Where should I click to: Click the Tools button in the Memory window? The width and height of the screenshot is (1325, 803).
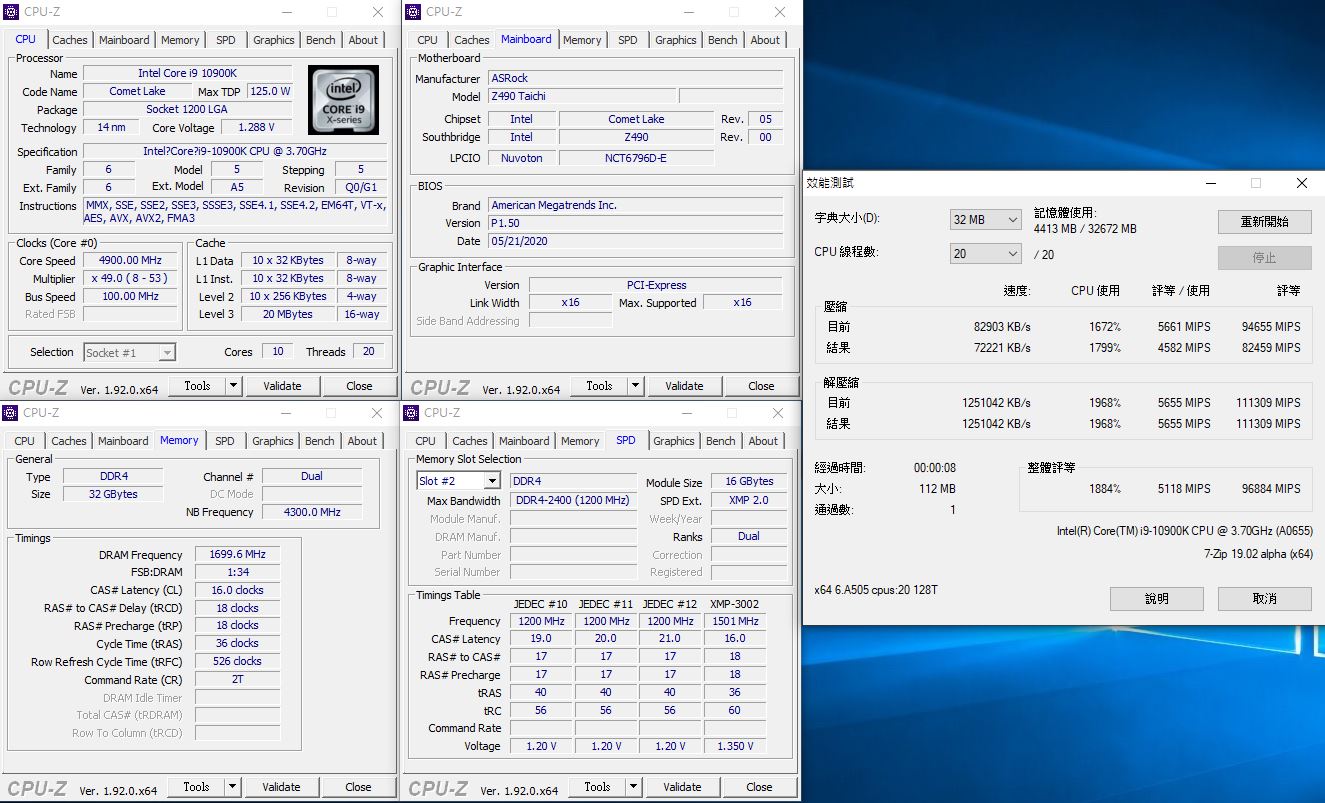196,787
